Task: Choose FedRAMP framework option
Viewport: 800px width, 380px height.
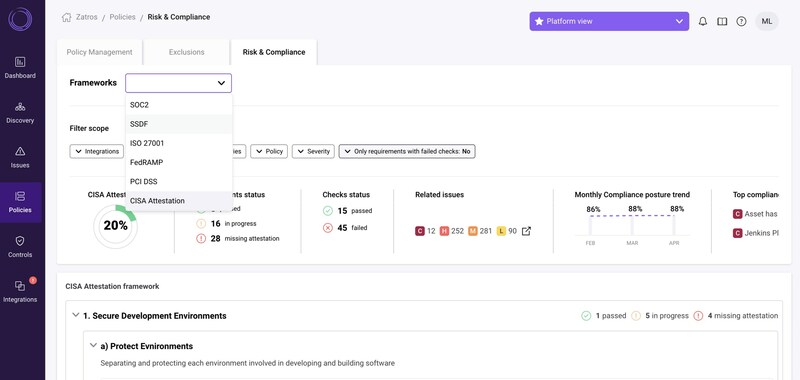Action: [179, 162]
